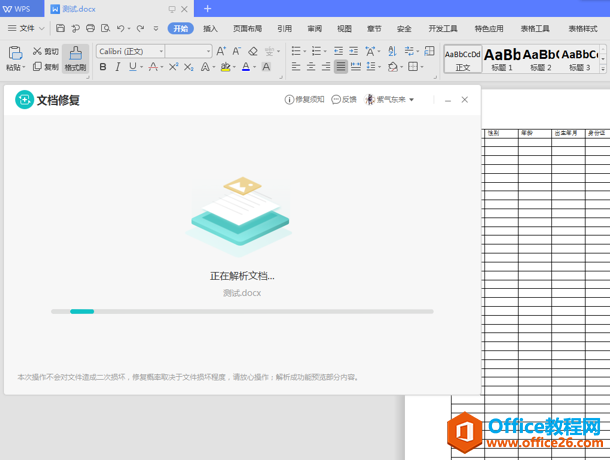Viewport: 610px width, 460px height.
Task: Switch to the 插入 ribbon tab
Action: [210, 28]
